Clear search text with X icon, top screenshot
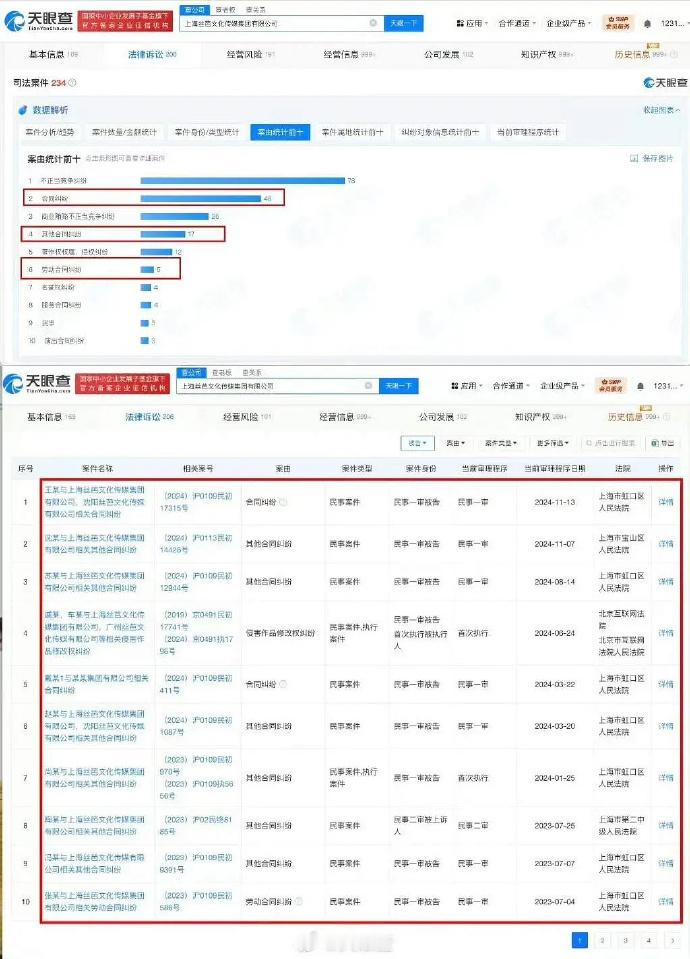This screenshot has height=959, width=690. pyautogui.click(x=373, y=23)
